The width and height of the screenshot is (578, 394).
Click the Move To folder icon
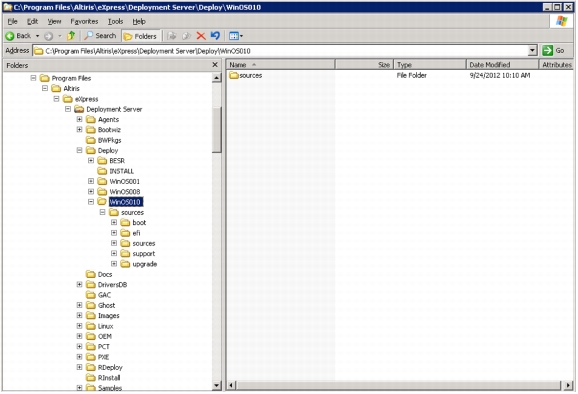coord(172,36)
